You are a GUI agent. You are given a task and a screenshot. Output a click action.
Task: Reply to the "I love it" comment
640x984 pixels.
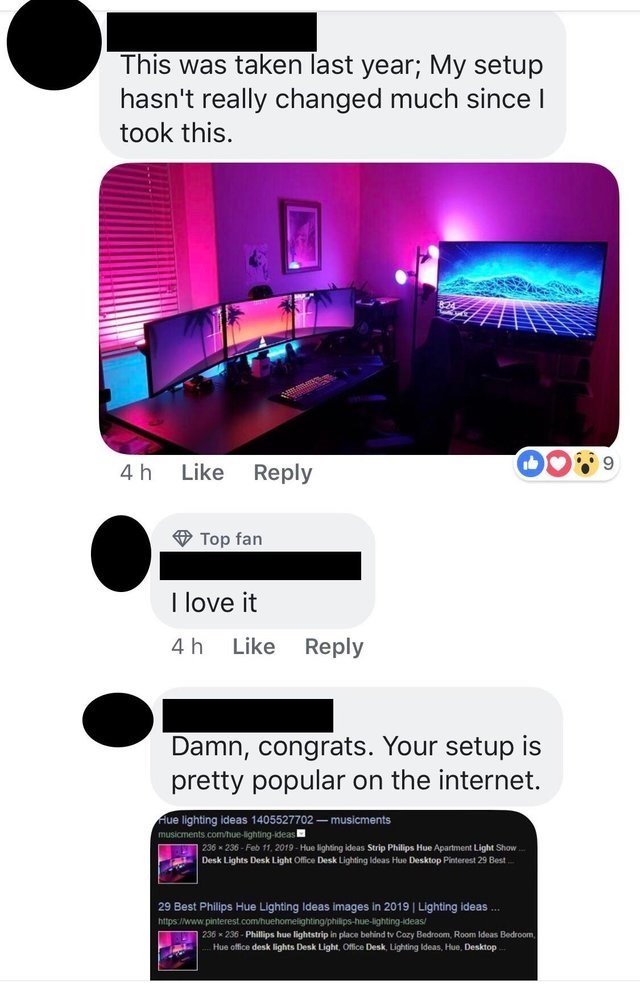pos(334,646)
